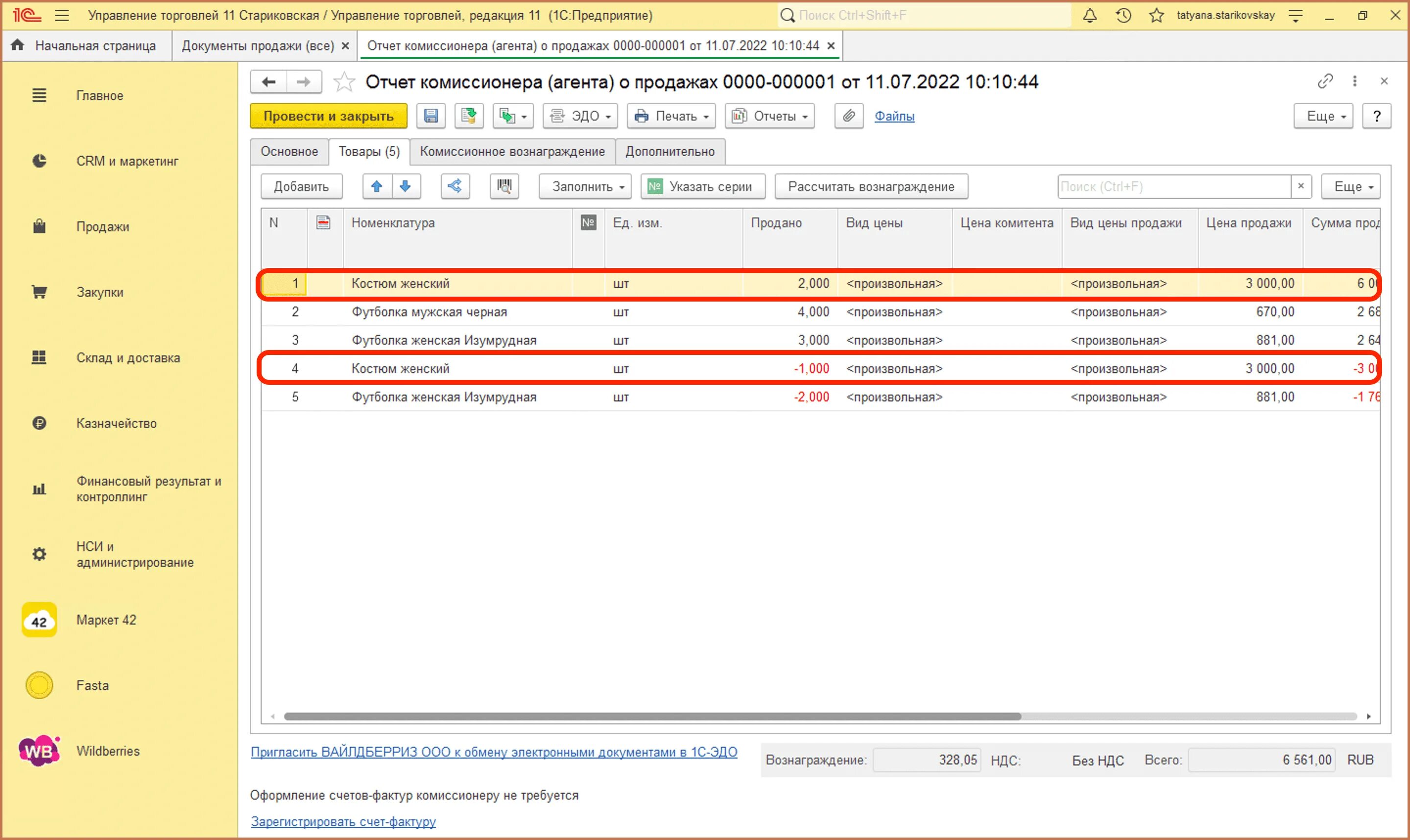
Task: Move row down with the blue arrow
Action: tap(406, 186)
